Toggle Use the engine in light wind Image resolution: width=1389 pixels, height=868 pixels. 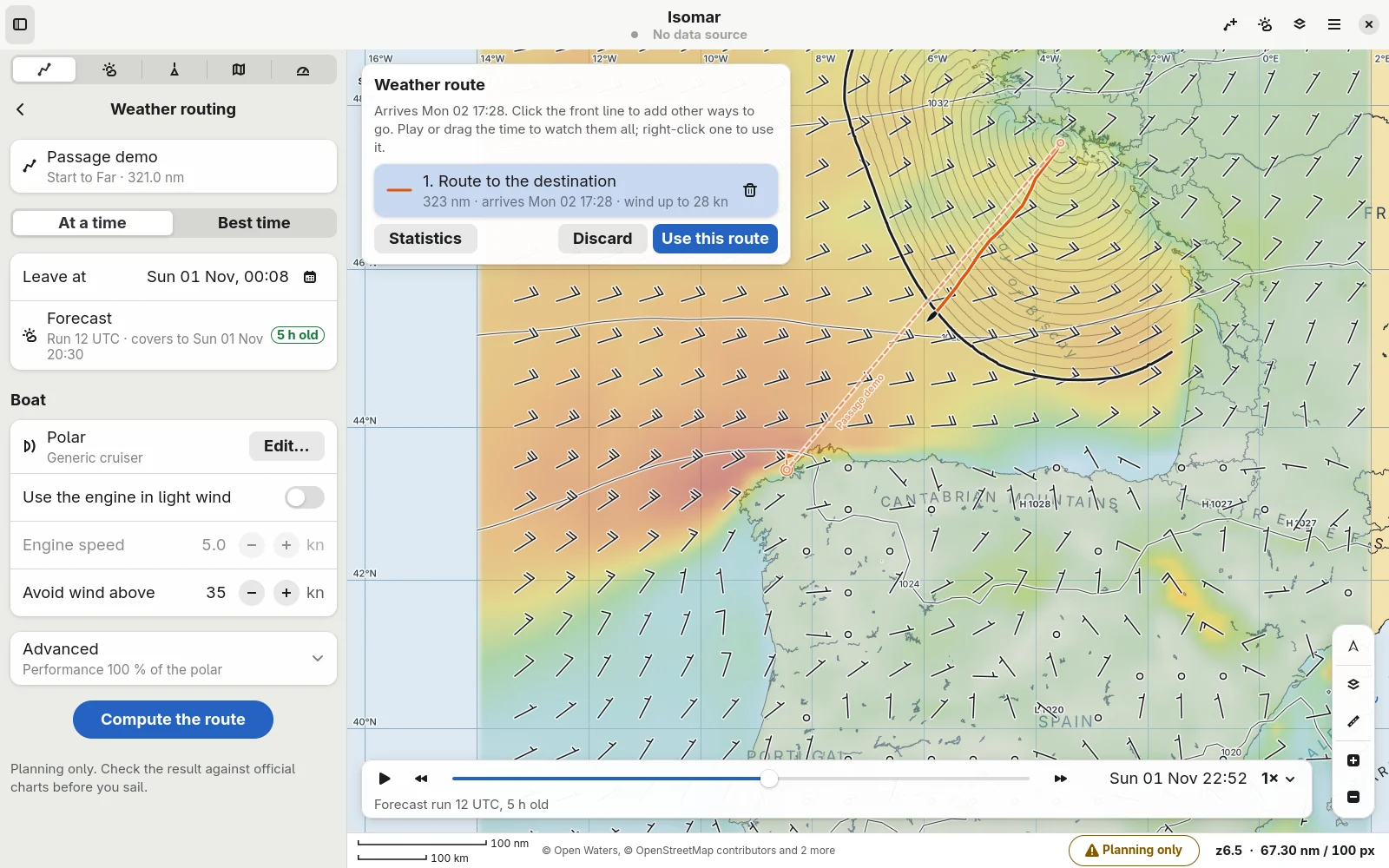click(x=305, y=497)
